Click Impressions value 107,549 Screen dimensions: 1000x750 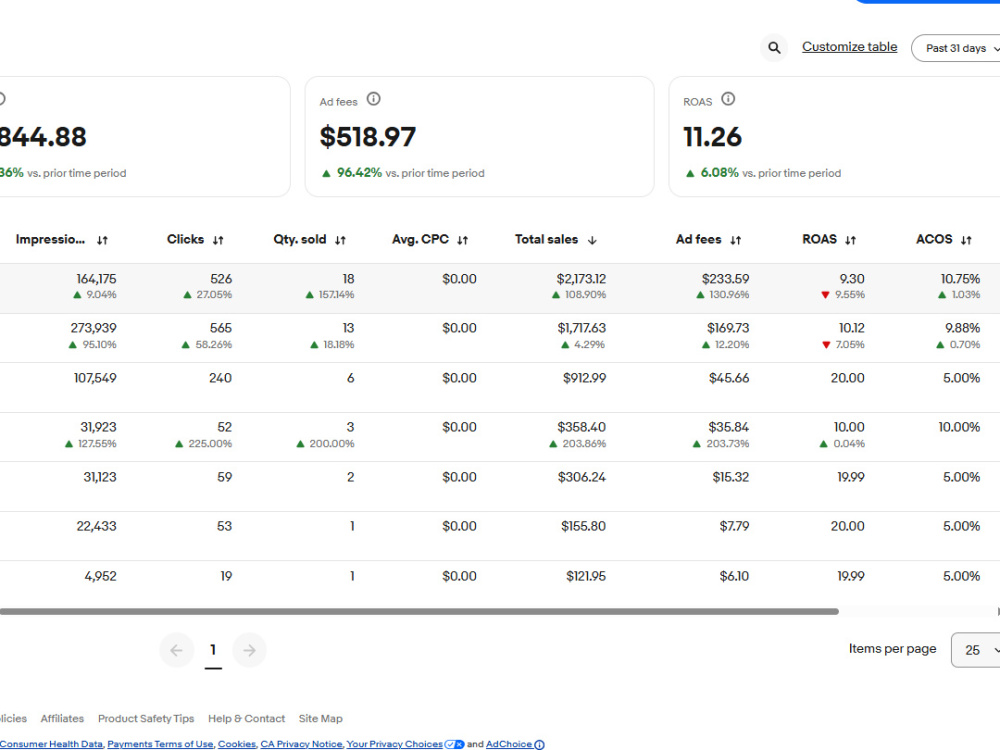pos(95,378)
